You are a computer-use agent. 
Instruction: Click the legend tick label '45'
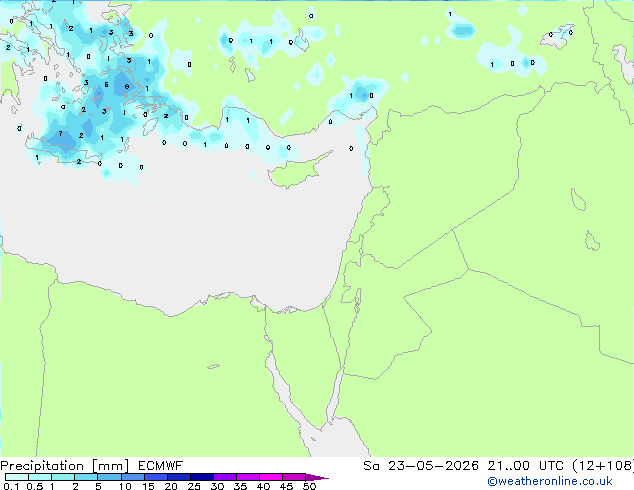tap(286, 486)
